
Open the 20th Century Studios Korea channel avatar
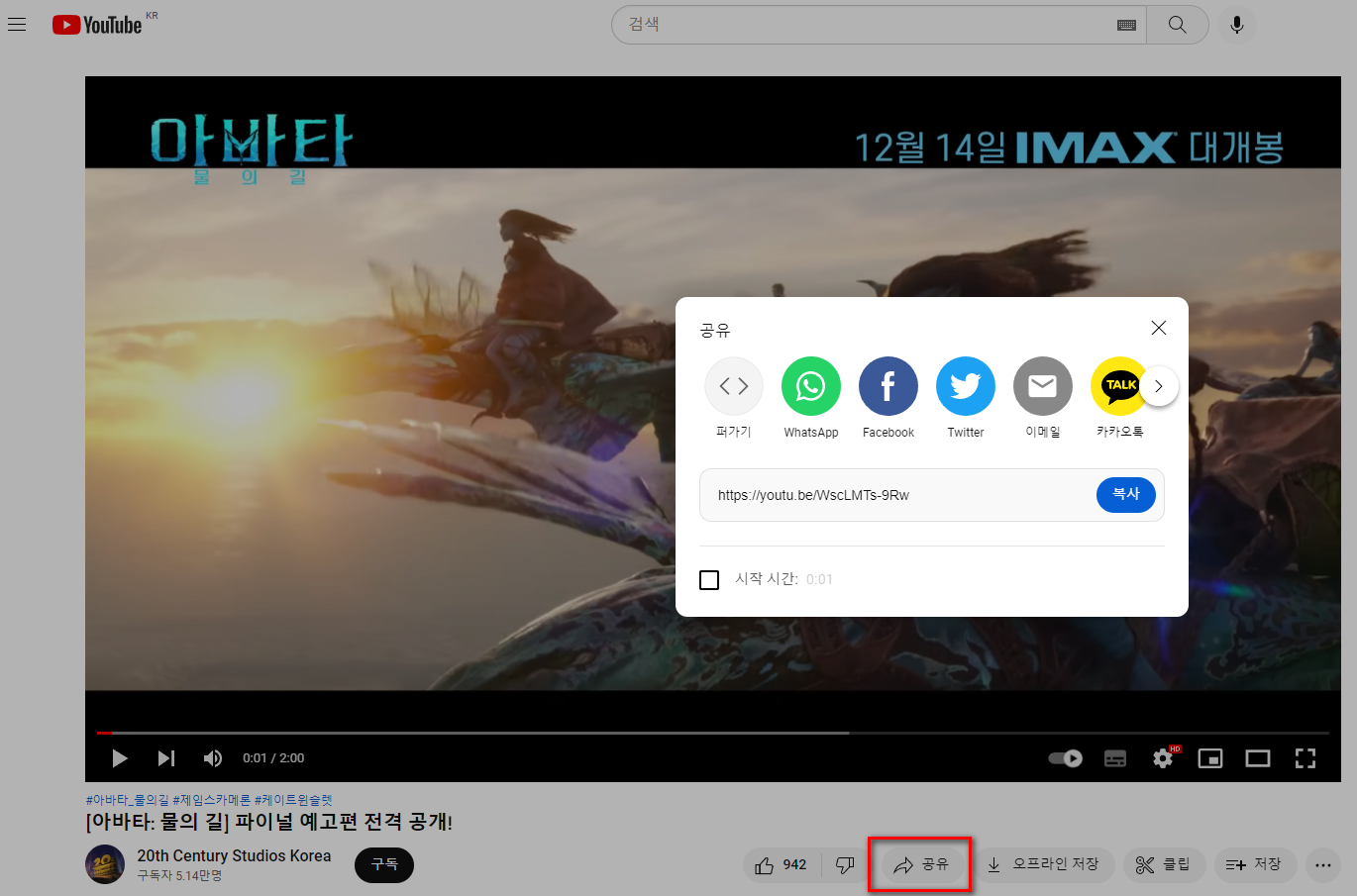coord(105,864)
